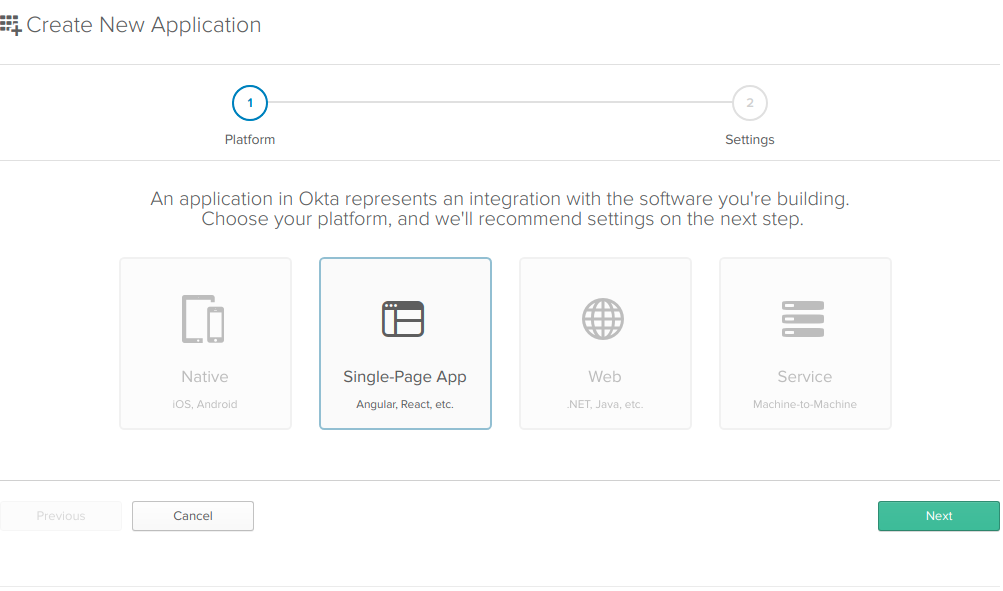1003x591 pixels.
Task: Choose the Single-Page App label
Action: point(405,377)
